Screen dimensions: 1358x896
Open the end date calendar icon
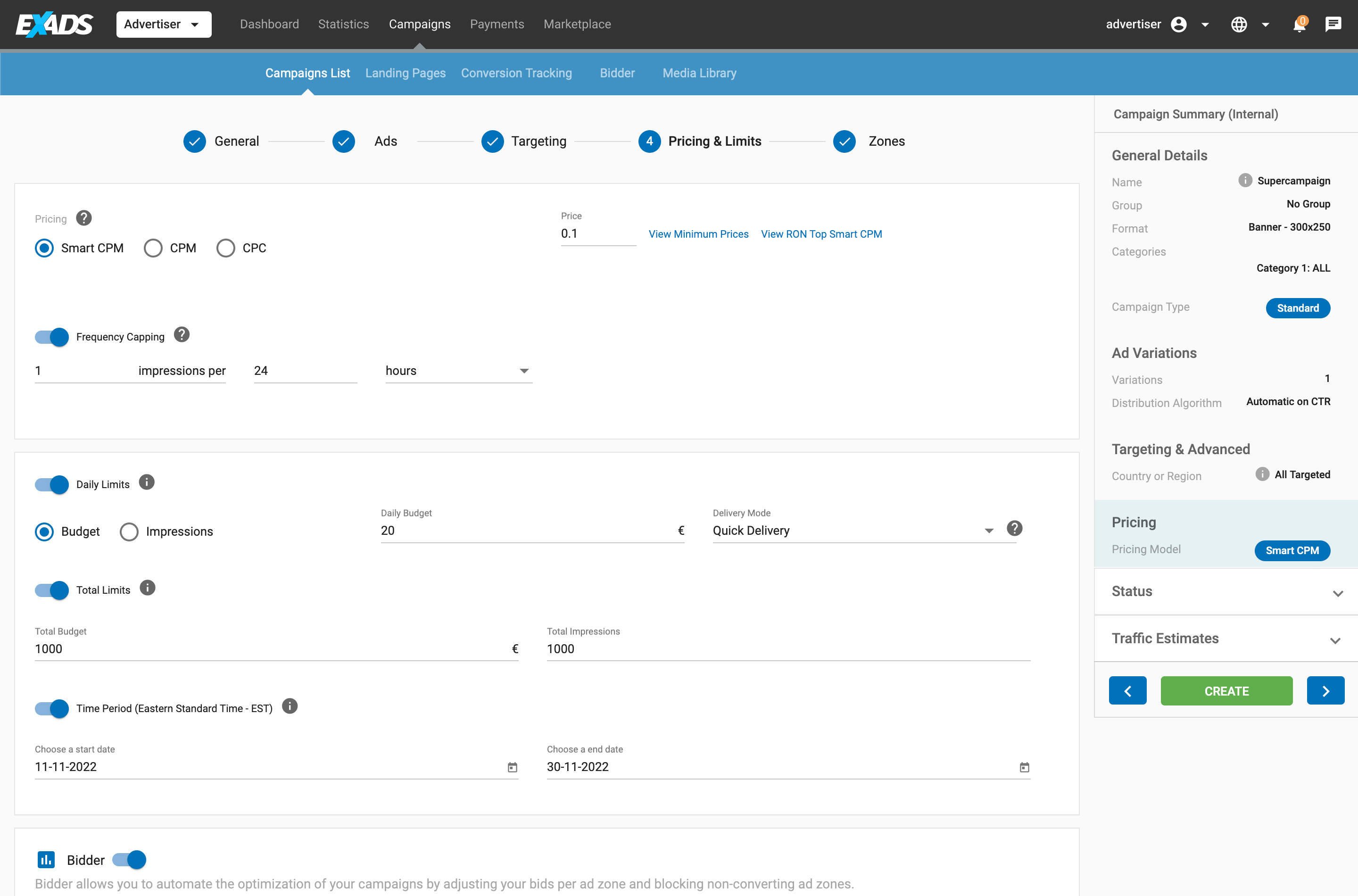(1024, 767)
